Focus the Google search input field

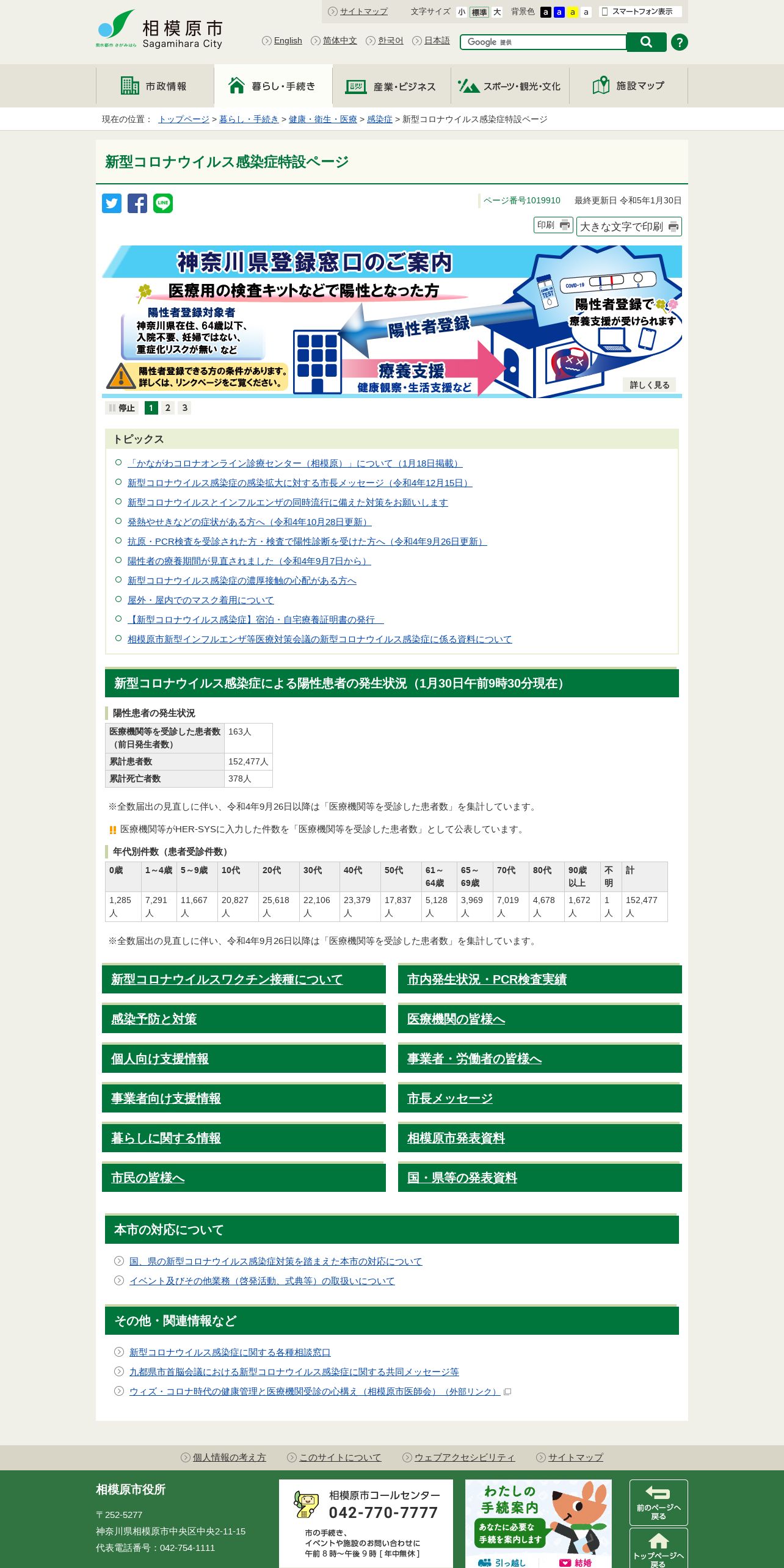(543, 42)
